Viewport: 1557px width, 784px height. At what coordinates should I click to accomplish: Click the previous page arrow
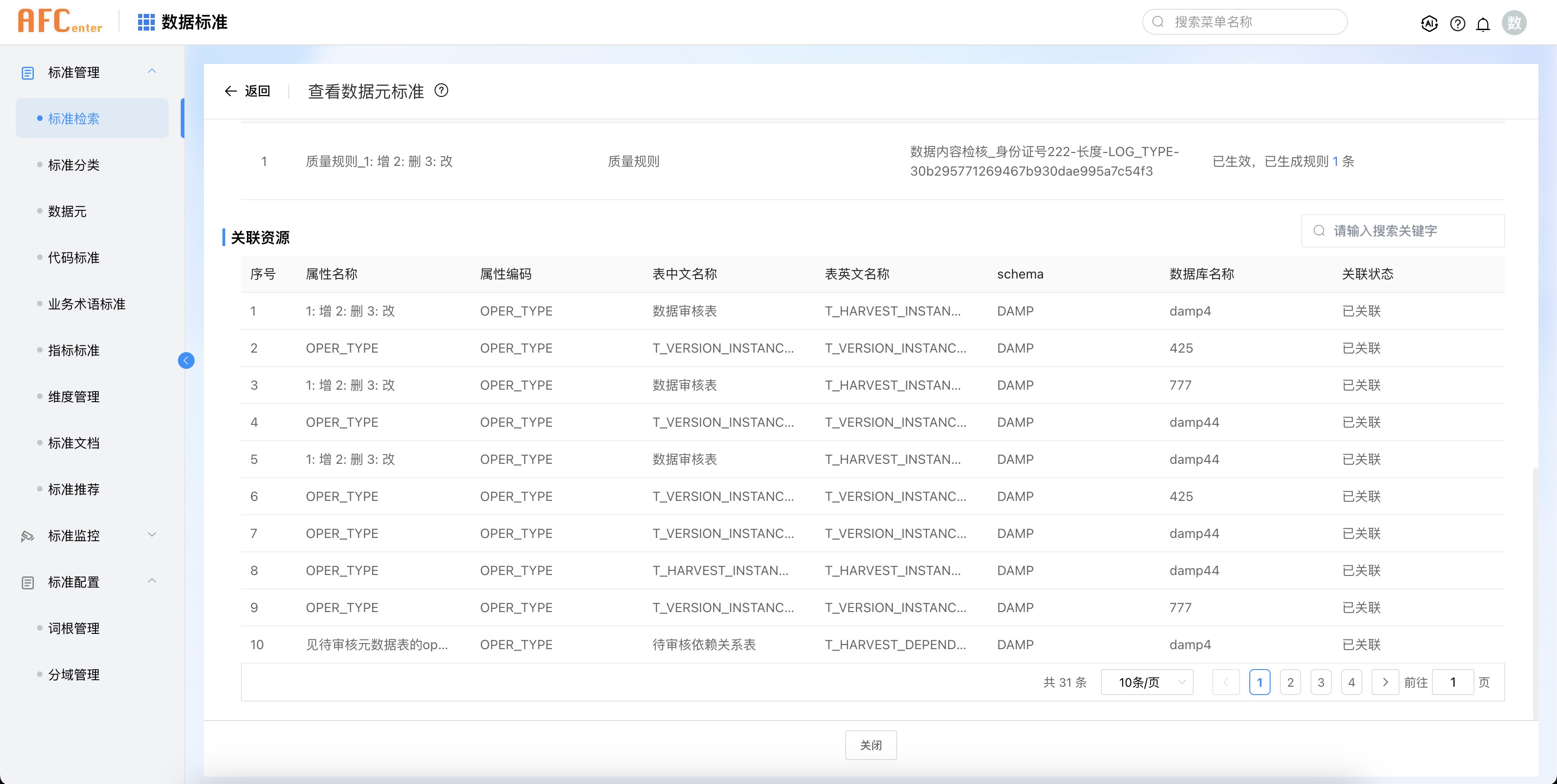pyautogui.click(x=1226, y=683)
